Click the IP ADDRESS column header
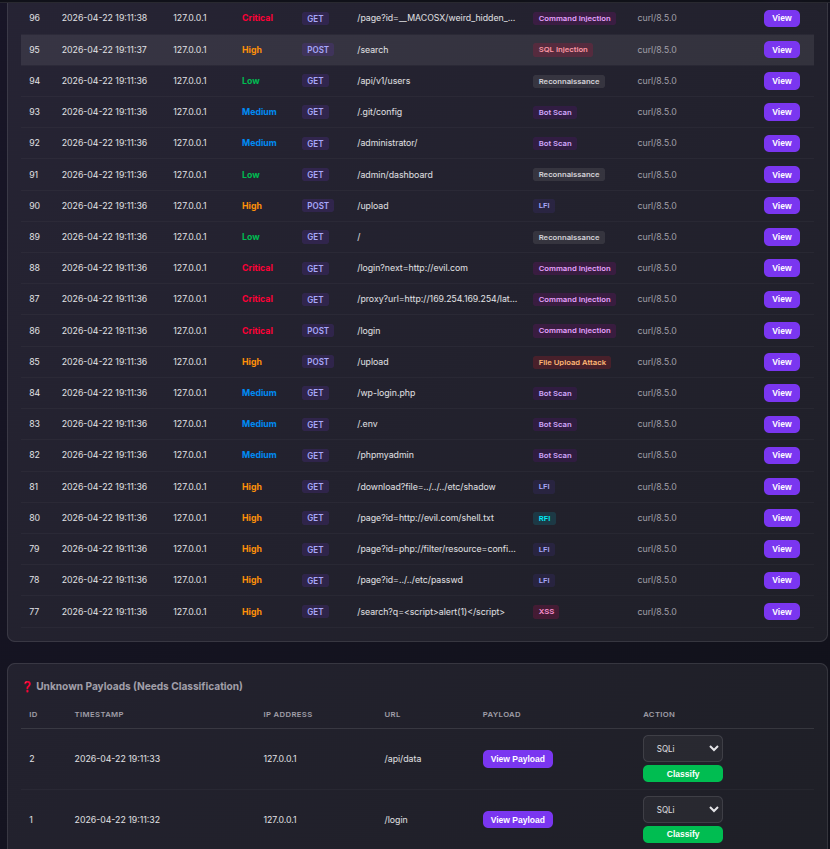This screenshot has height=849, width=830. pyautogui.click(x=287, y=715)
